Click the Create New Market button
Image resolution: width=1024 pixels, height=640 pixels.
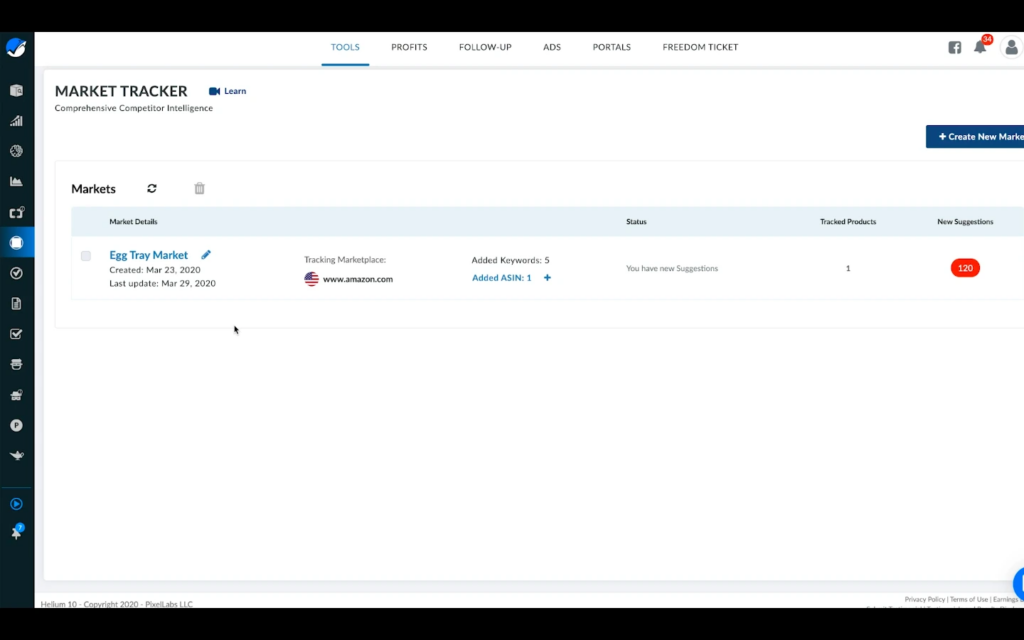click(x=978, y=136)
